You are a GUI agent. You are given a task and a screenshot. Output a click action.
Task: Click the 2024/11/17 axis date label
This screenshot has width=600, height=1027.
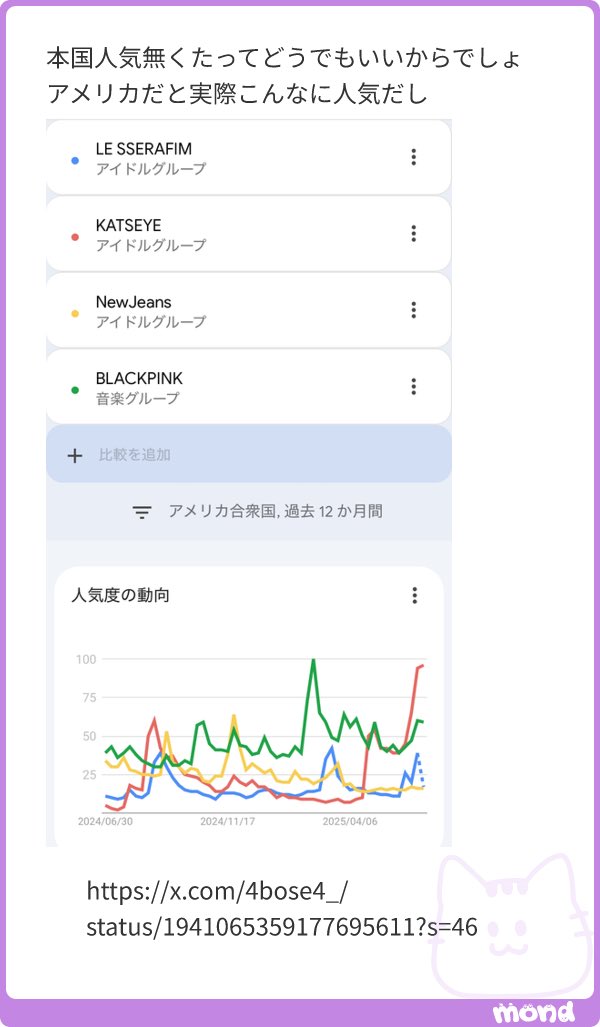point(227,821)
